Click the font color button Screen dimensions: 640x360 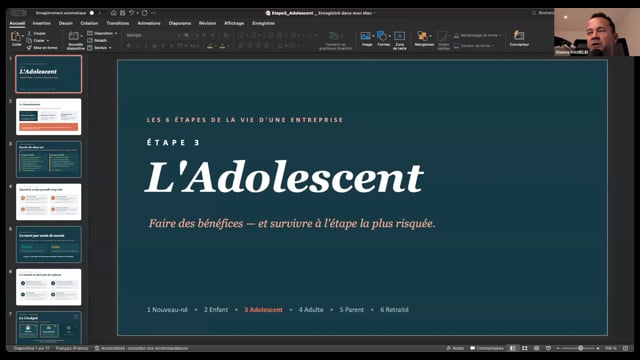(x=222, y=46)
